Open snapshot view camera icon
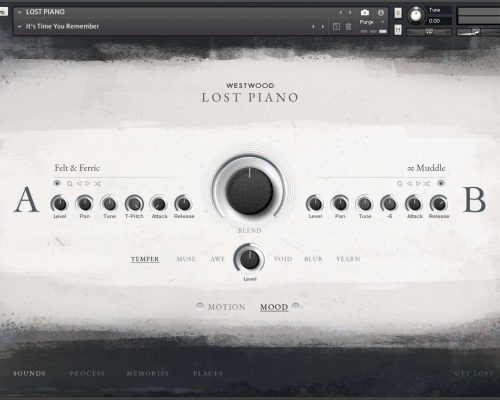The width and height of the screenshot is (500, 400). (365, 12)
